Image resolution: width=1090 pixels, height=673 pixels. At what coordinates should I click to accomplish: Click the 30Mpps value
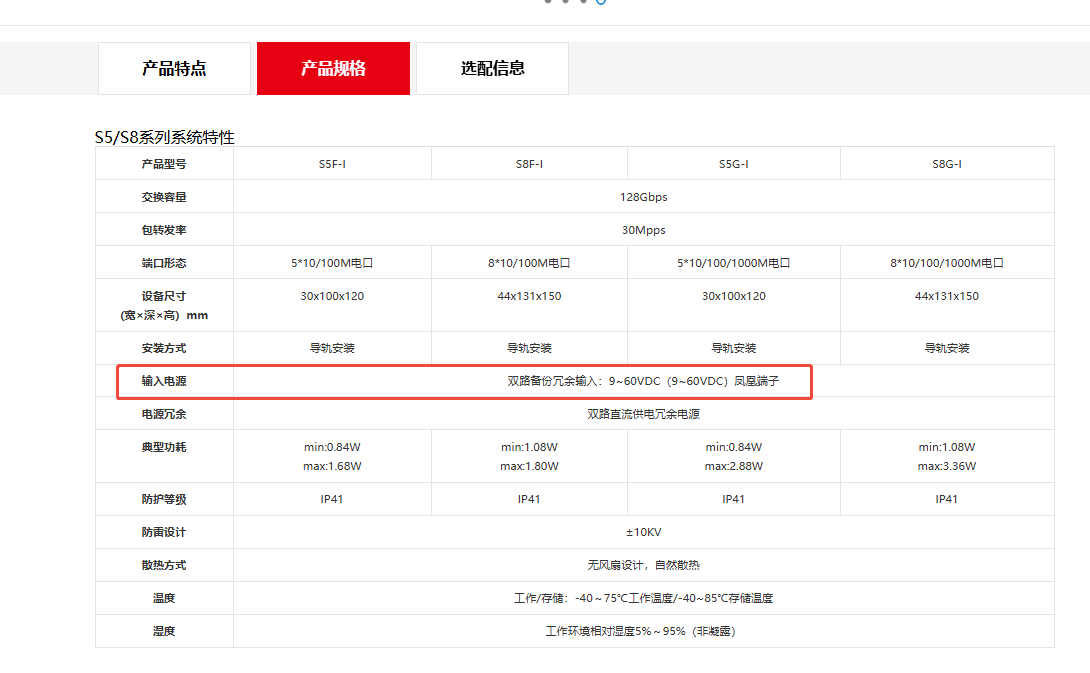[x=644, y=230]
